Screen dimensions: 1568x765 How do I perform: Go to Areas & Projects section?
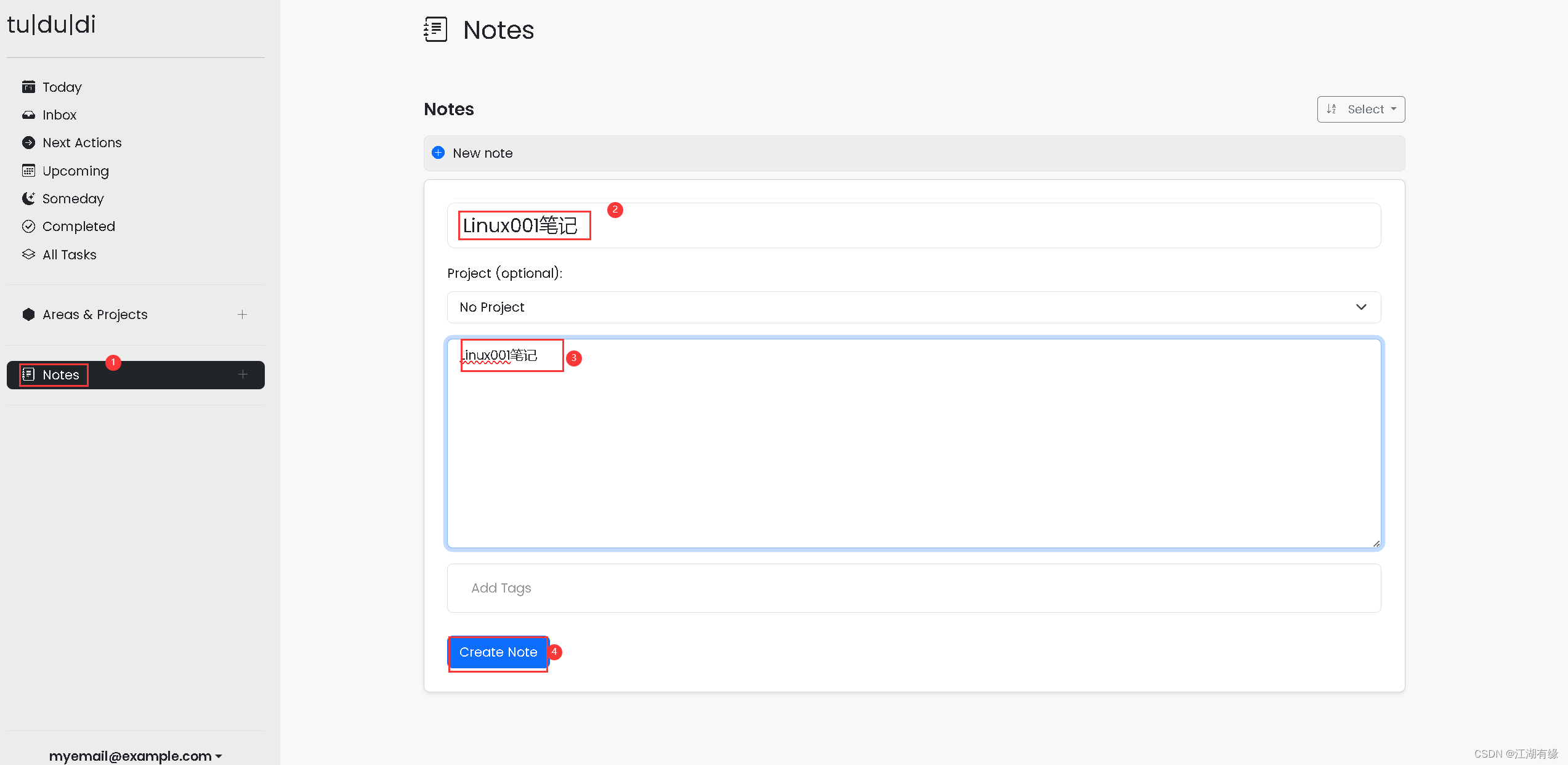[95, 315]
